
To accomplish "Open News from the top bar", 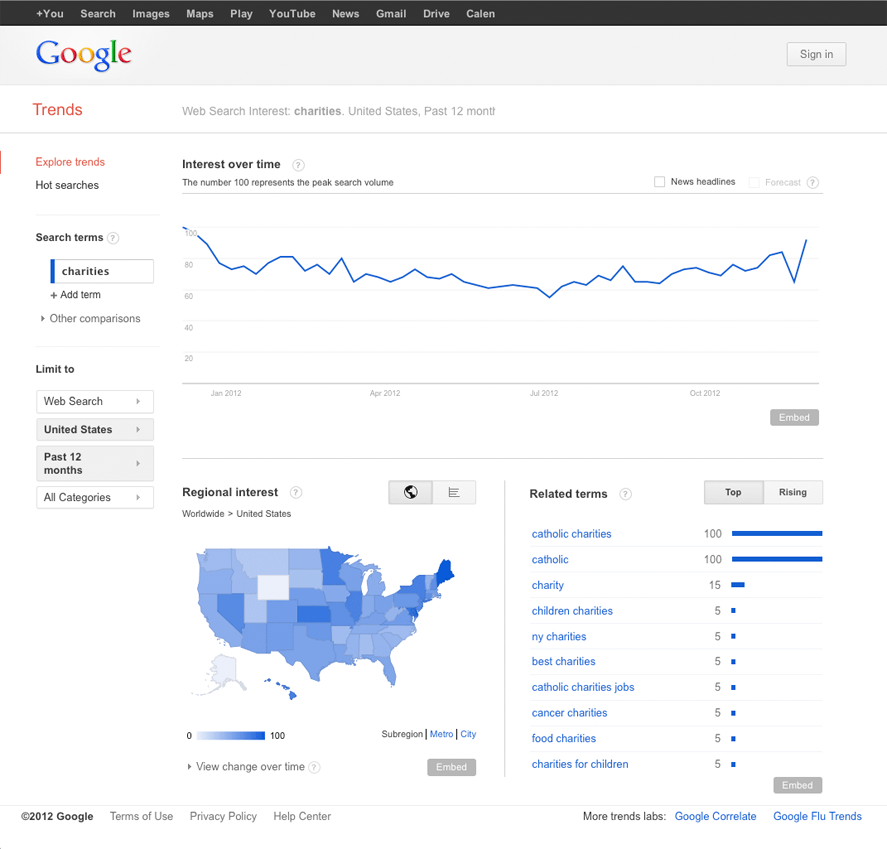I will (x=345, y=14).
